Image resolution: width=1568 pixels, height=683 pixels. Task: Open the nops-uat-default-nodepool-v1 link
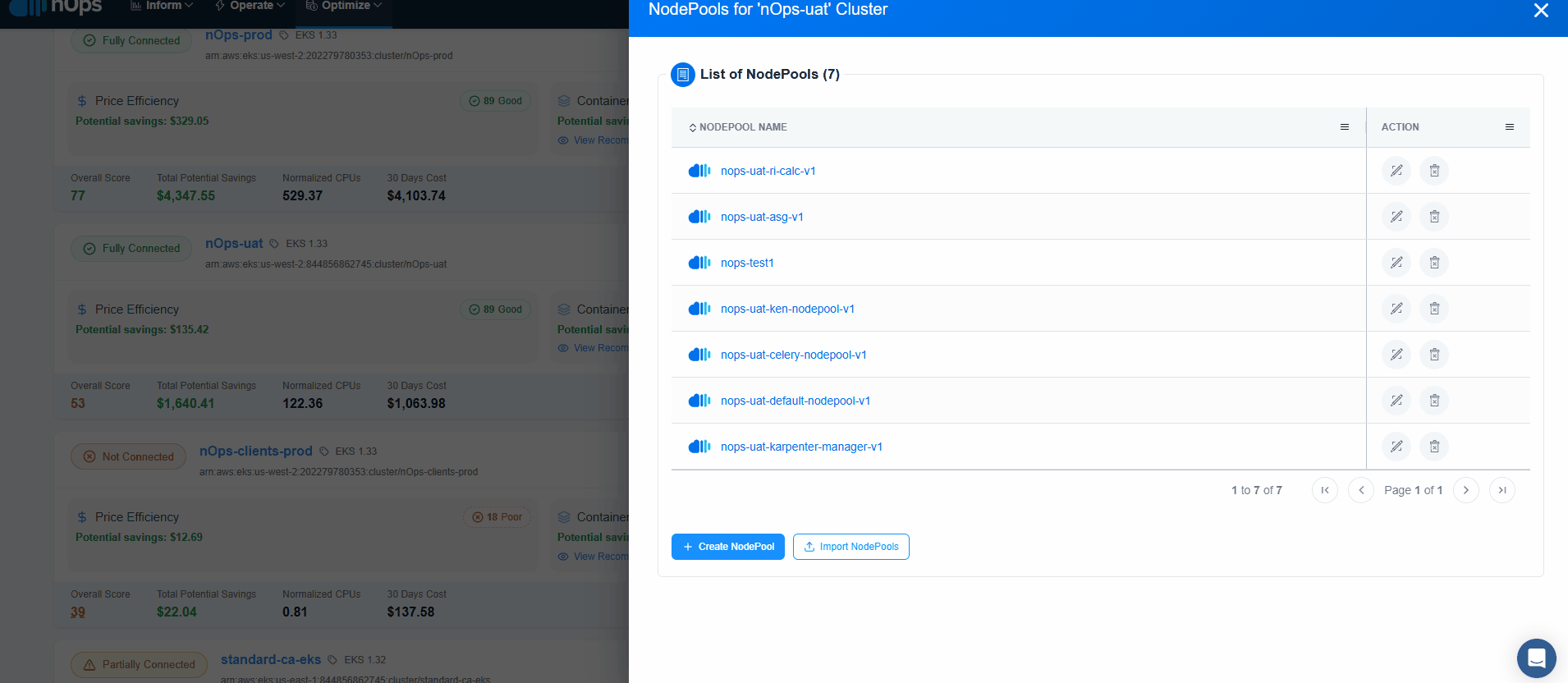(795, 401)
